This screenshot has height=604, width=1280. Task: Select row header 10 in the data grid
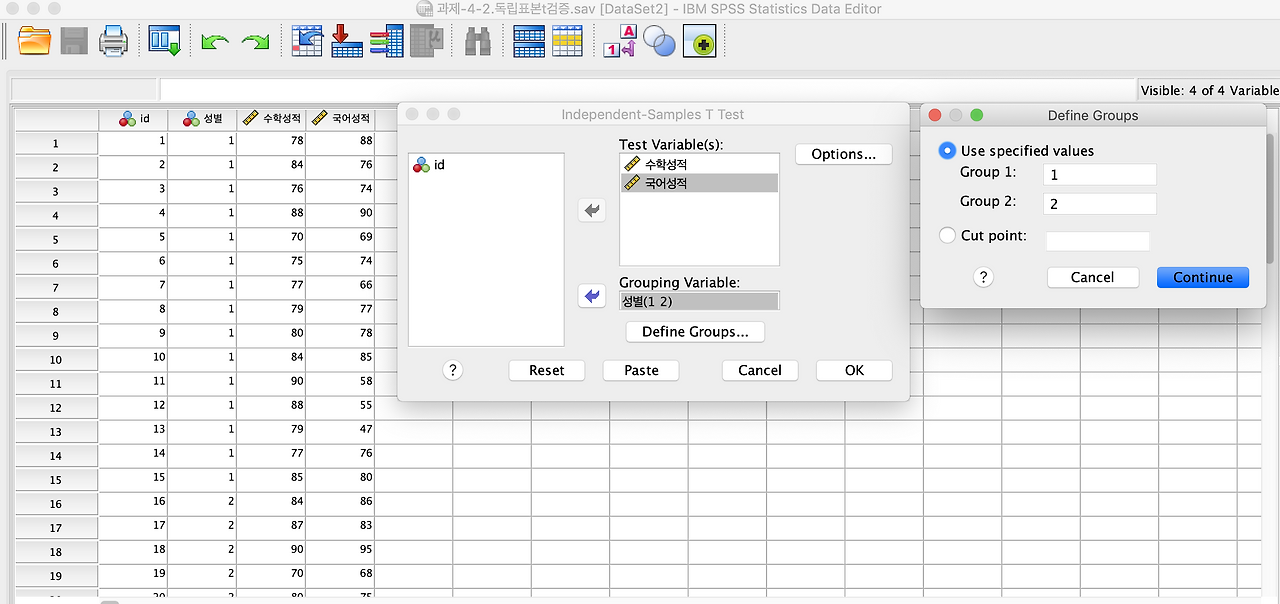point(56,360)
